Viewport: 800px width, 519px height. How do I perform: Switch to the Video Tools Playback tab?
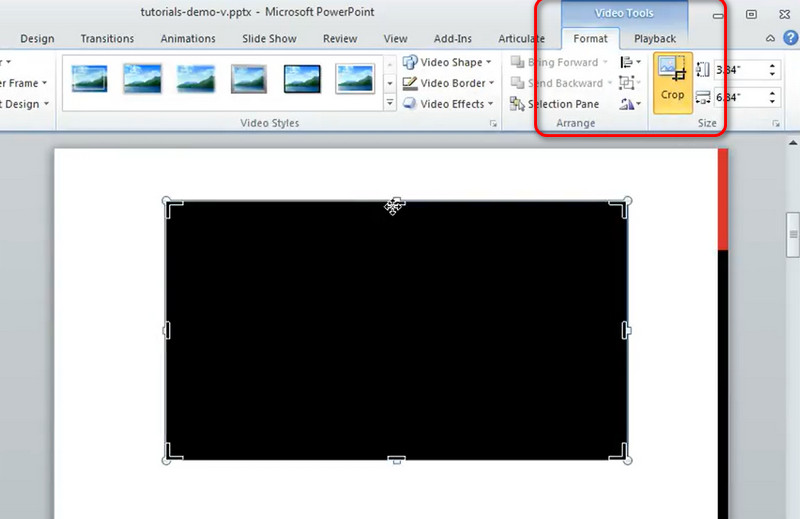(655, 39)
